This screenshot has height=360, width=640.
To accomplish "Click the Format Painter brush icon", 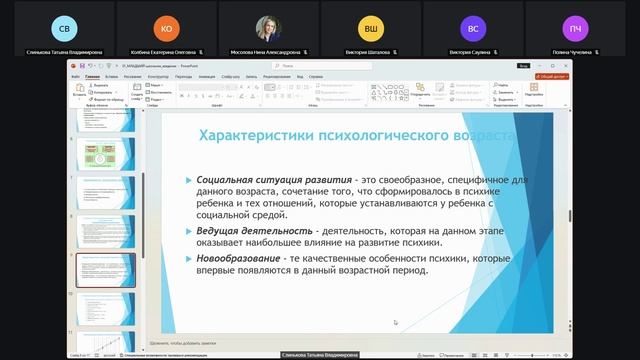I will point(91,99).
